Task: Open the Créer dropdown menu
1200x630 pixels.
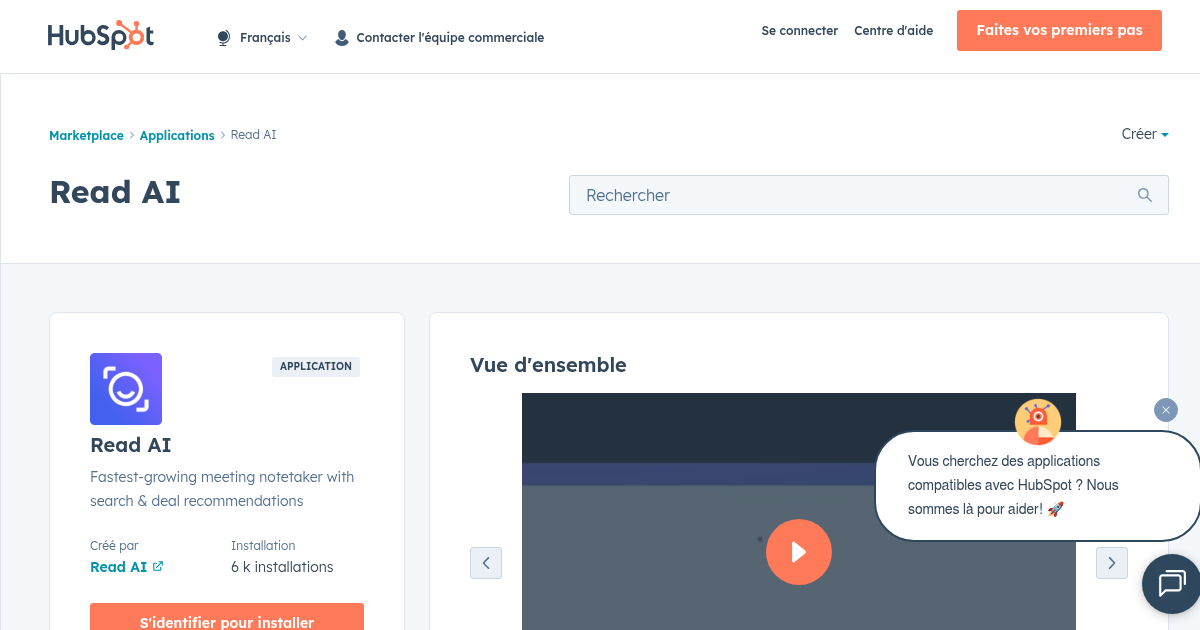Action: click(1143, 134)
